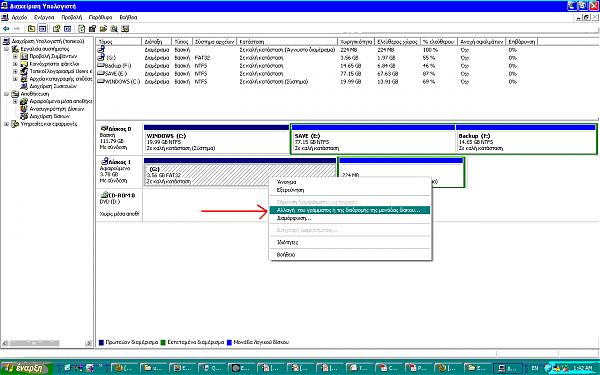600x375 pixels.
Task: Click the Κατάσταση column header
Action: click(x=287, y=42)
